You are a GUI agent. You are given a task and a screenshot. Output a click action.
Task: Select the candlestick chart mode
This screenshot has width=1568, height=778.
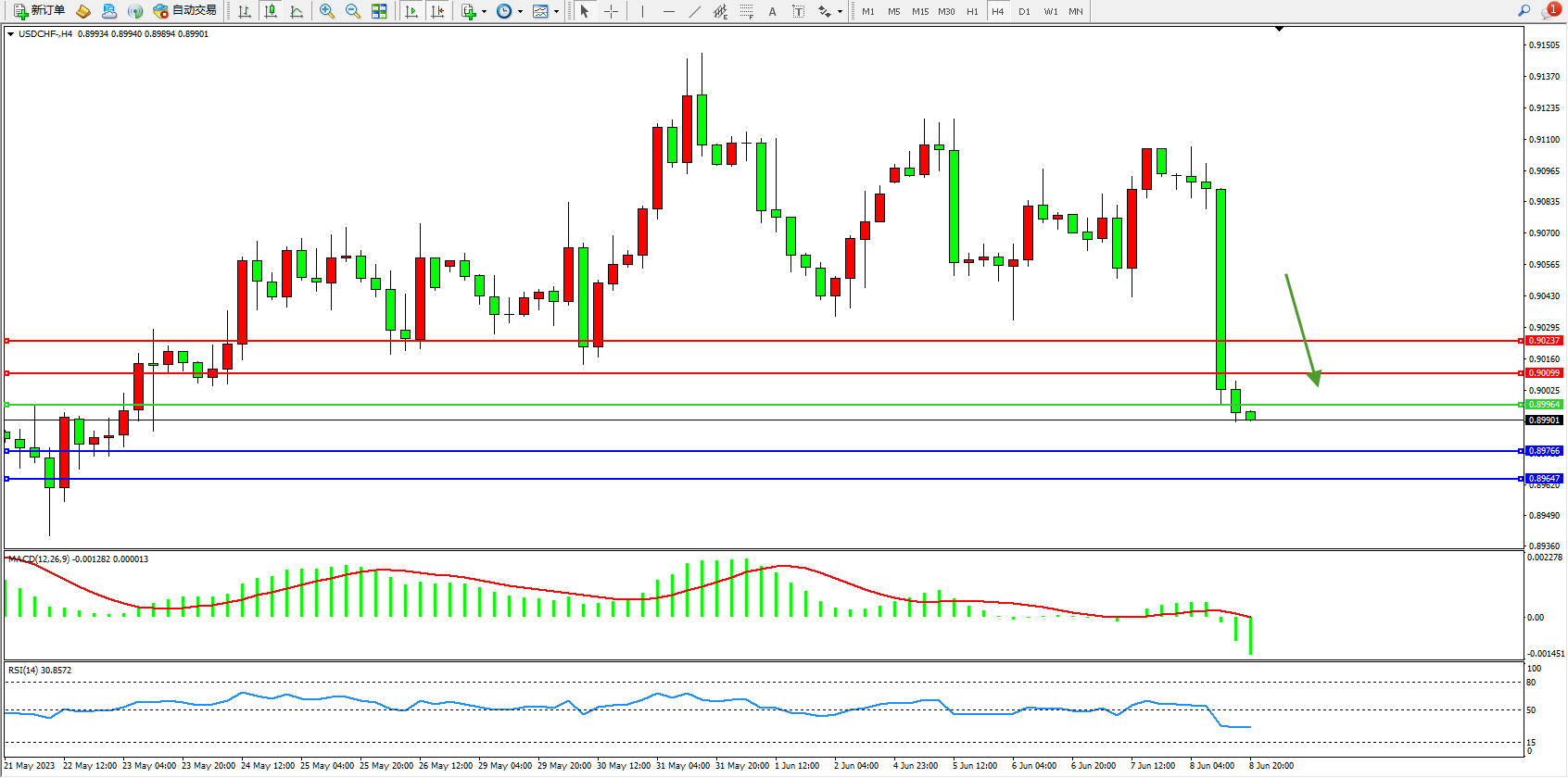click(271, 11)
